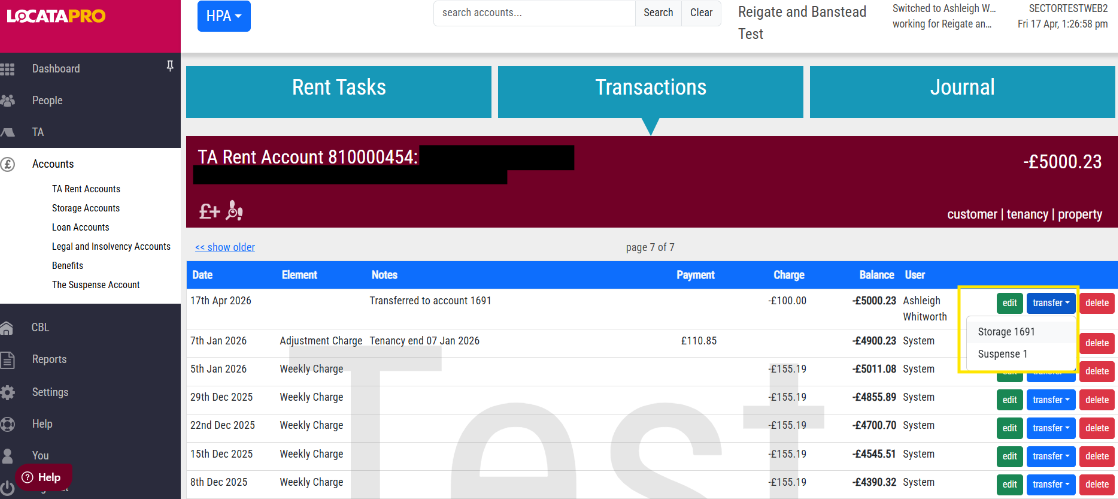Click the £+ add payment icon
Viewport: 1118px width, 499px height.
coord(209,211)
